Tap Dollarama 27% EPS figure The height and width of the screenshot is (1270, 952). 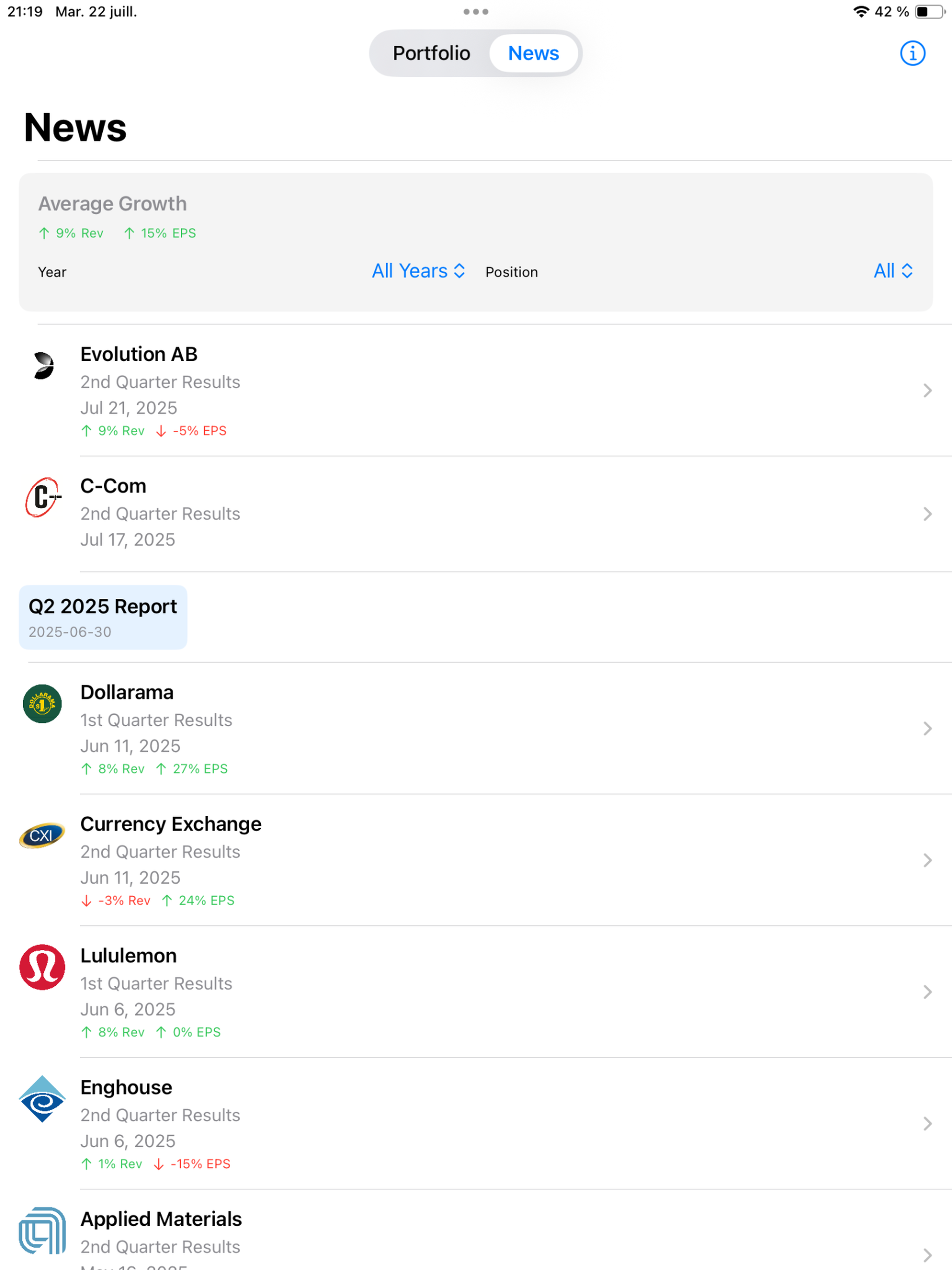coord(192,769)
